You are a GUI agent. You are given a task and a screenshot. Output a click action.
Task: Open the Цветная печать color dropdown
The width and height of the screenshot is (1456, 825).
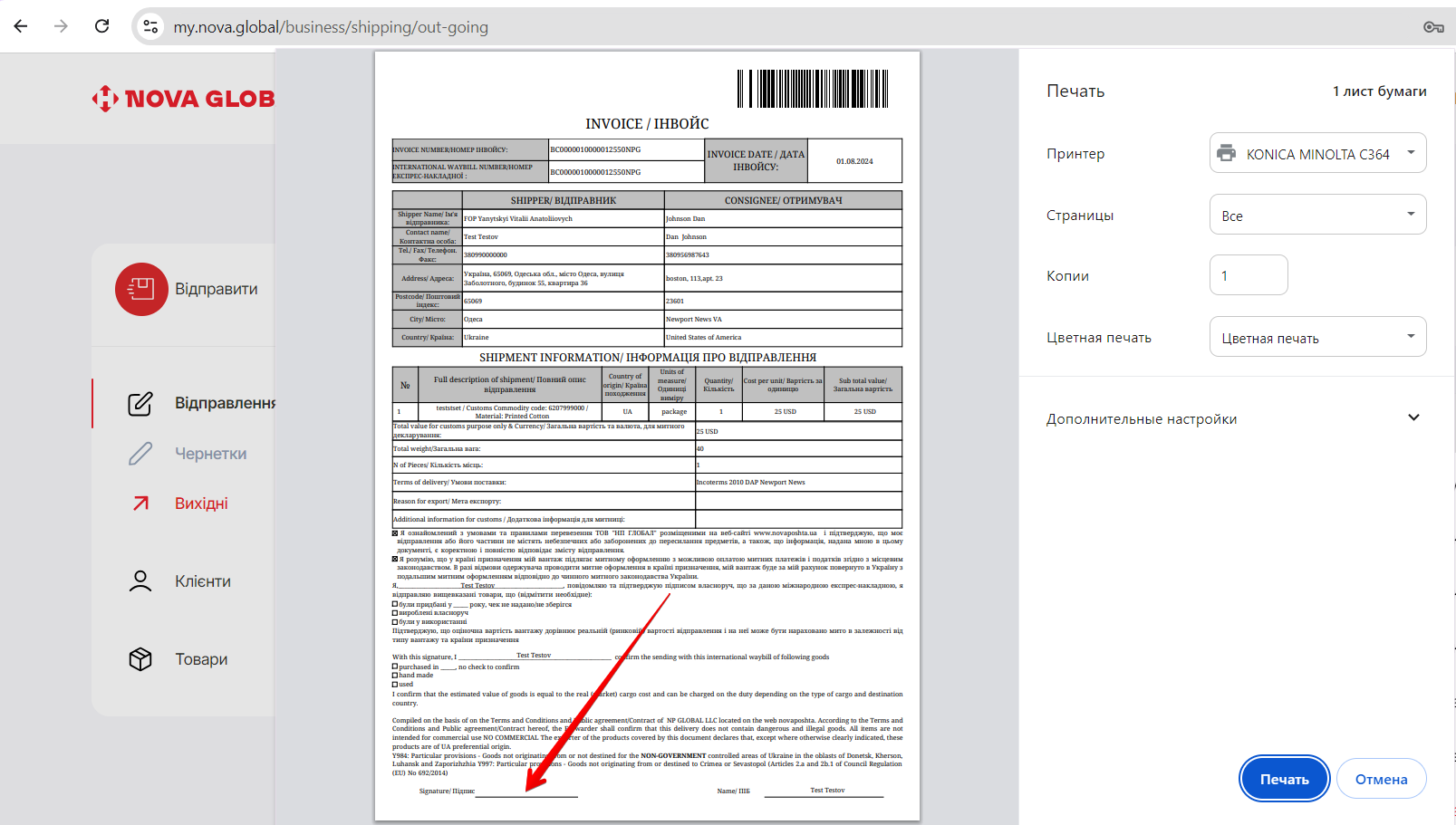(1317, 337)
